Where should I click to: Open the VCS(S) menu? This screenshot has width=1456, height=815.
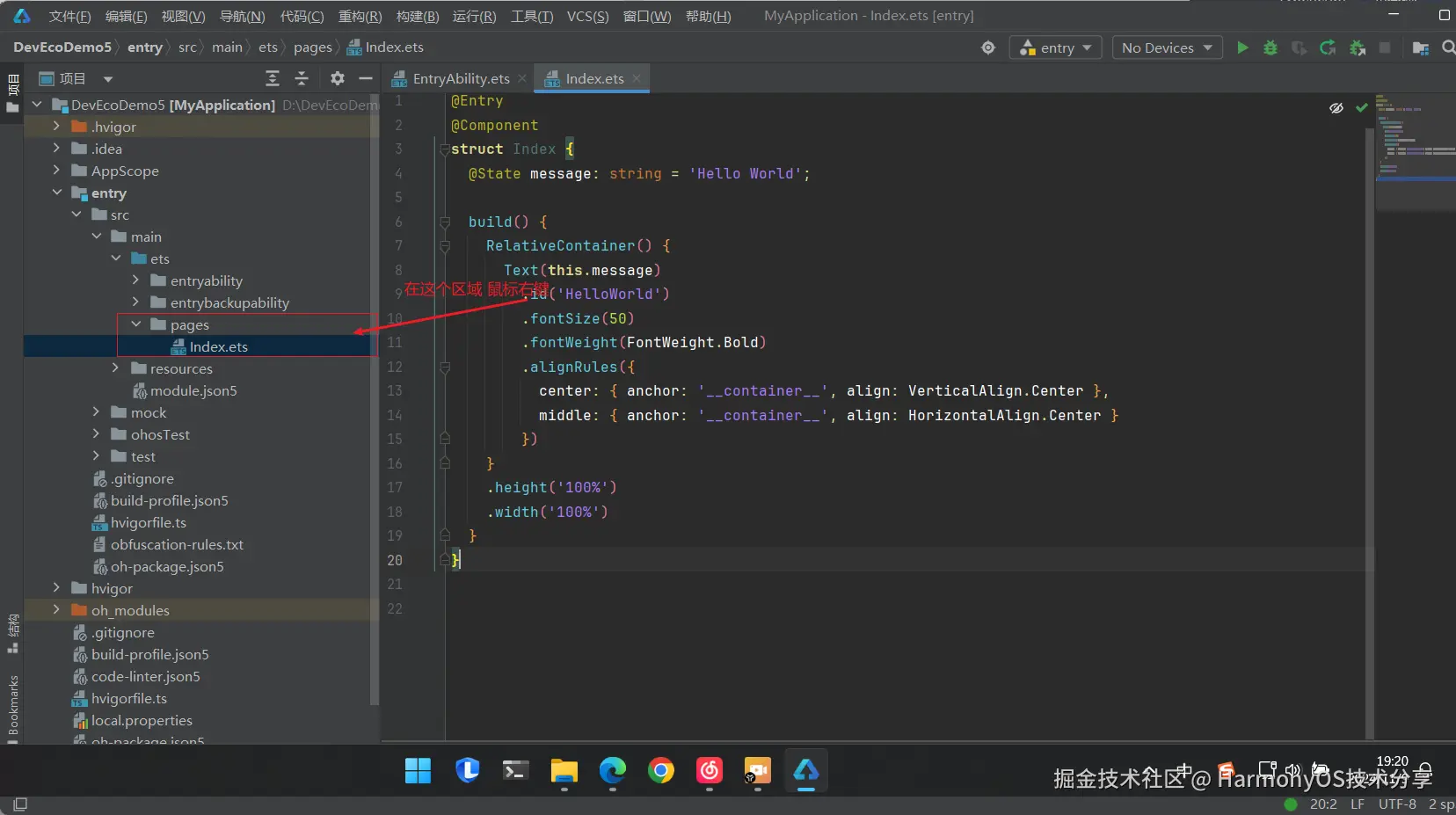point(587,16)
